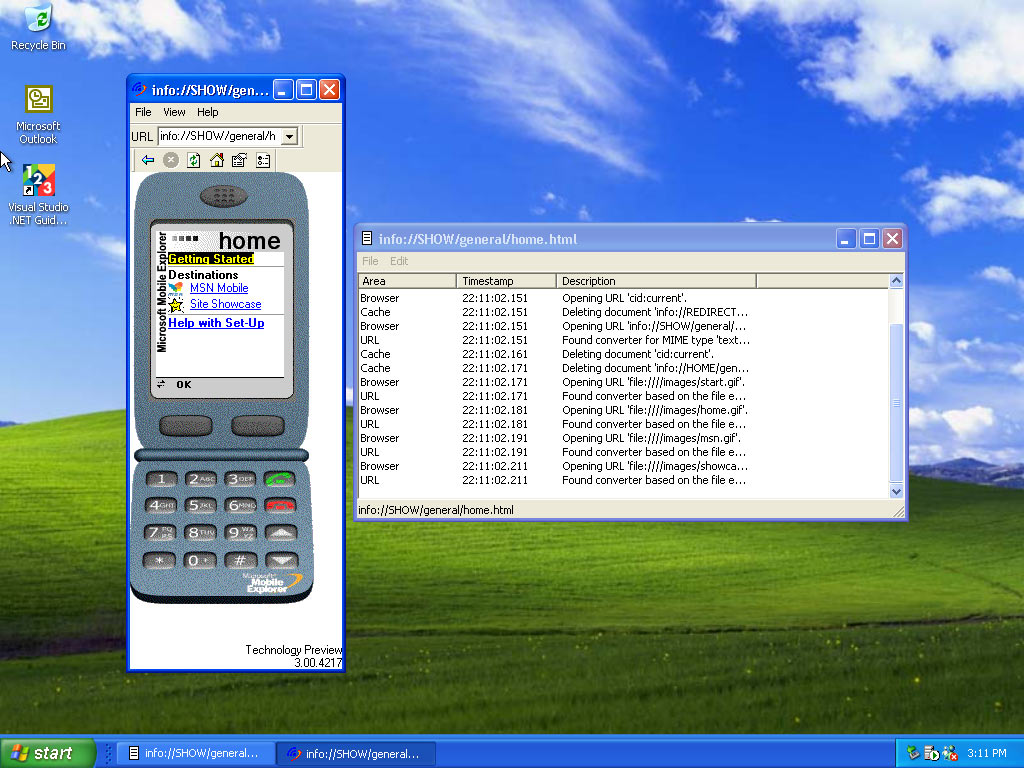The height and width of the screenshot is (768, 1024).
Task: Tap the 2 ABC key on the phone
Action: 200,479
